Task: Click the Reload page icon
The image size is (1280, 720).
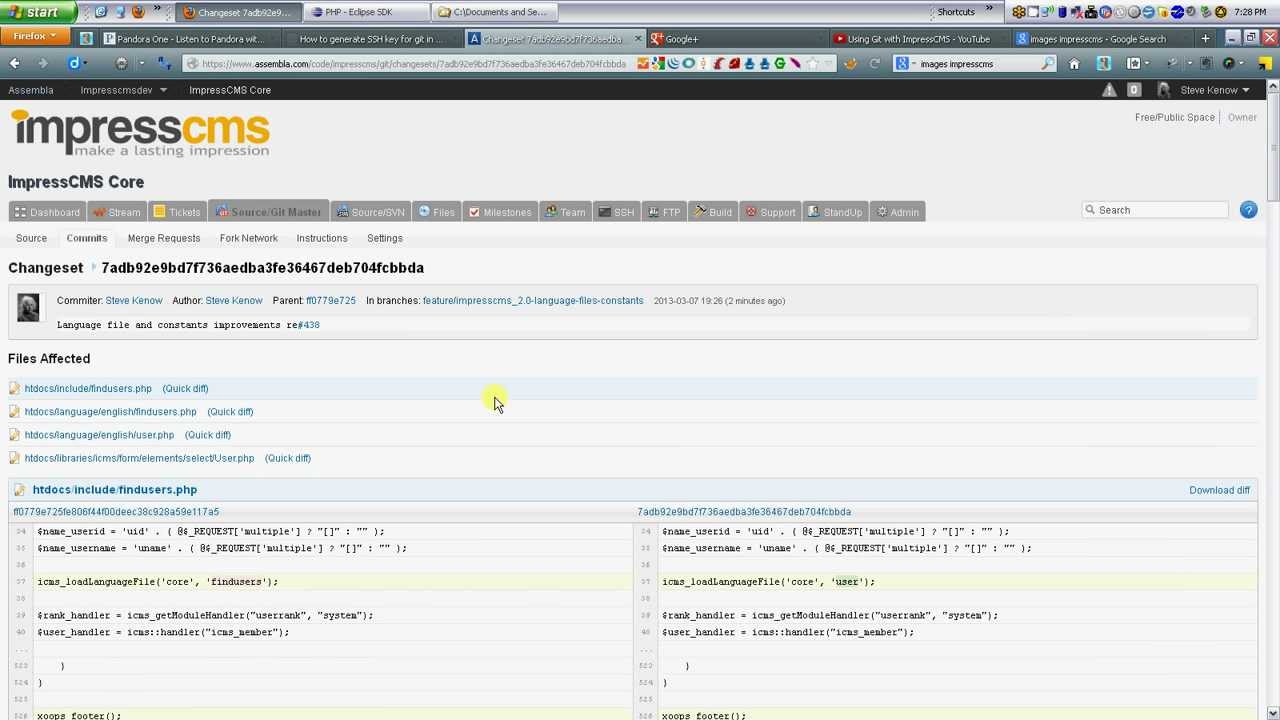Action: point(875,64)
